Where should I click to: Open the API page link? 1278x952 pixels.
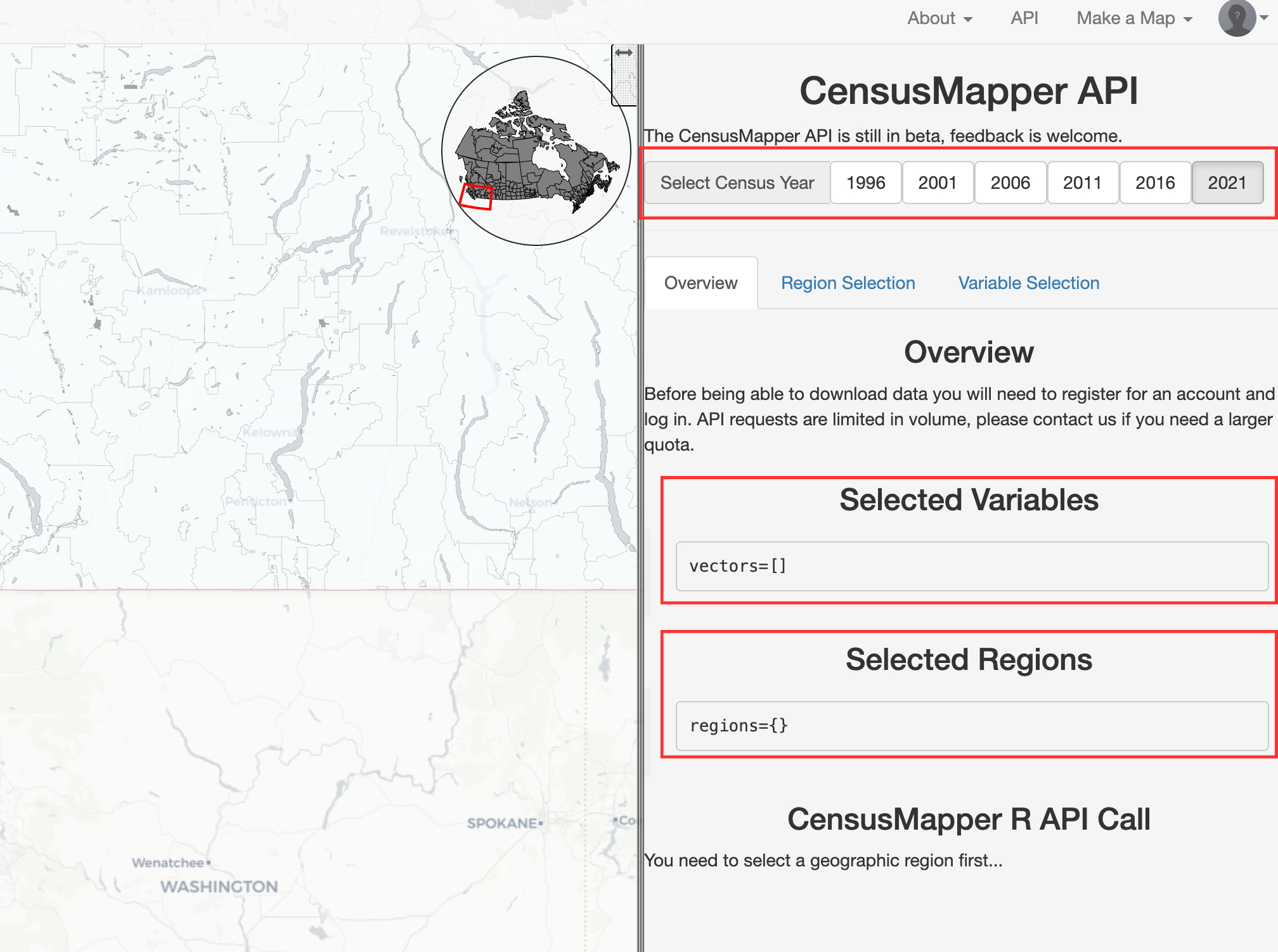(x=1024, y=18)
